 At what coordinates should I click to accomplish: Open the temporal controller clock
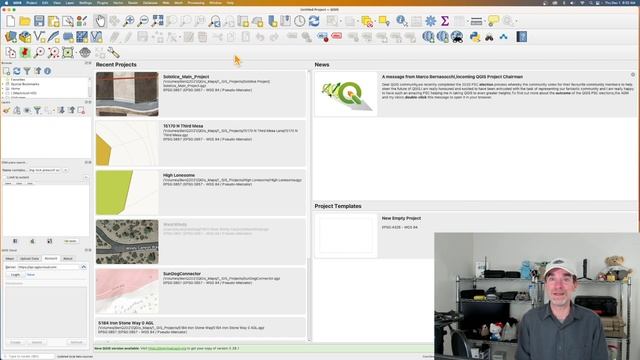[x=300, y=21]
